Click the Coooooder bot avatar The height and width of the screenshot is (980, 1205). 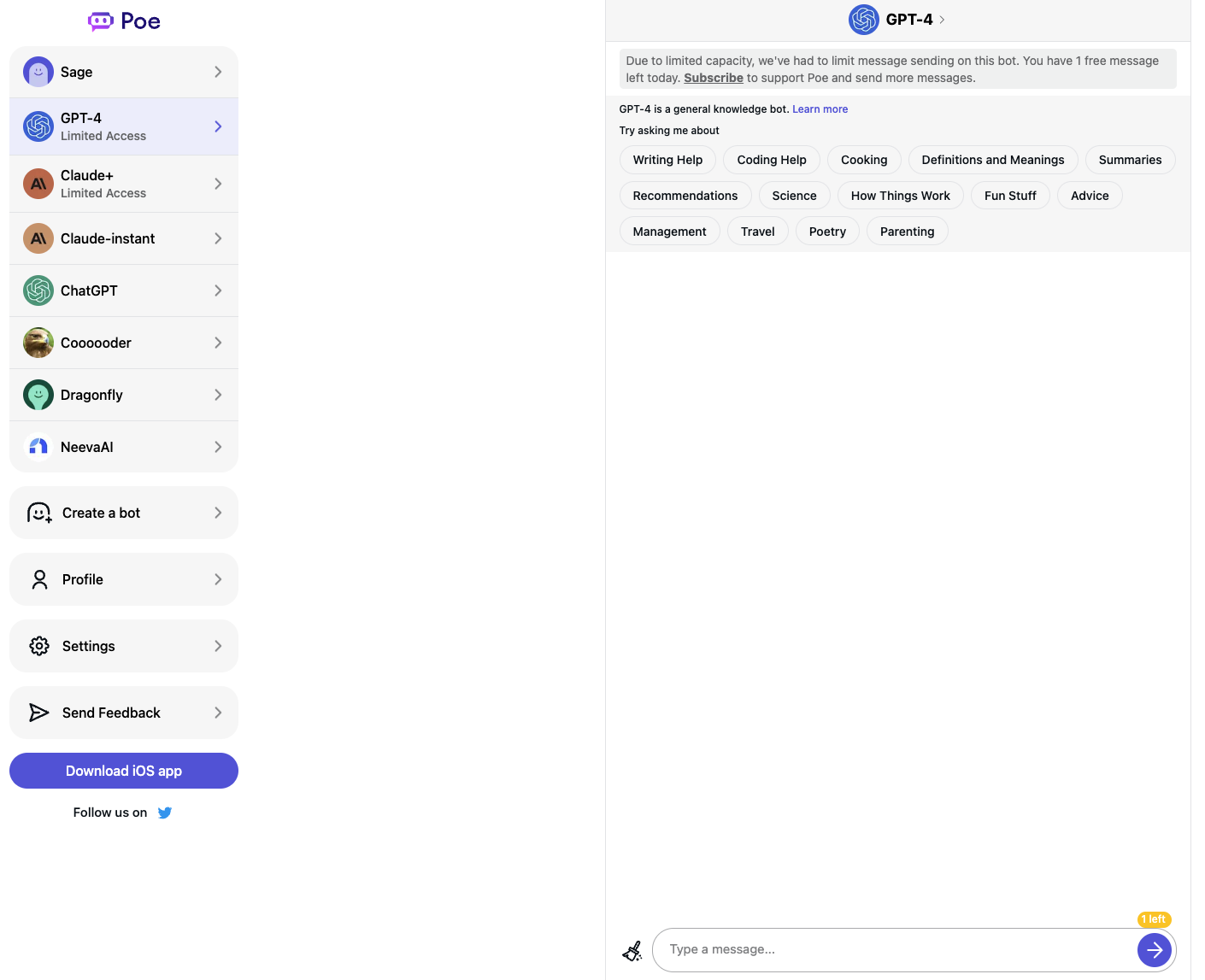[38, 343]
